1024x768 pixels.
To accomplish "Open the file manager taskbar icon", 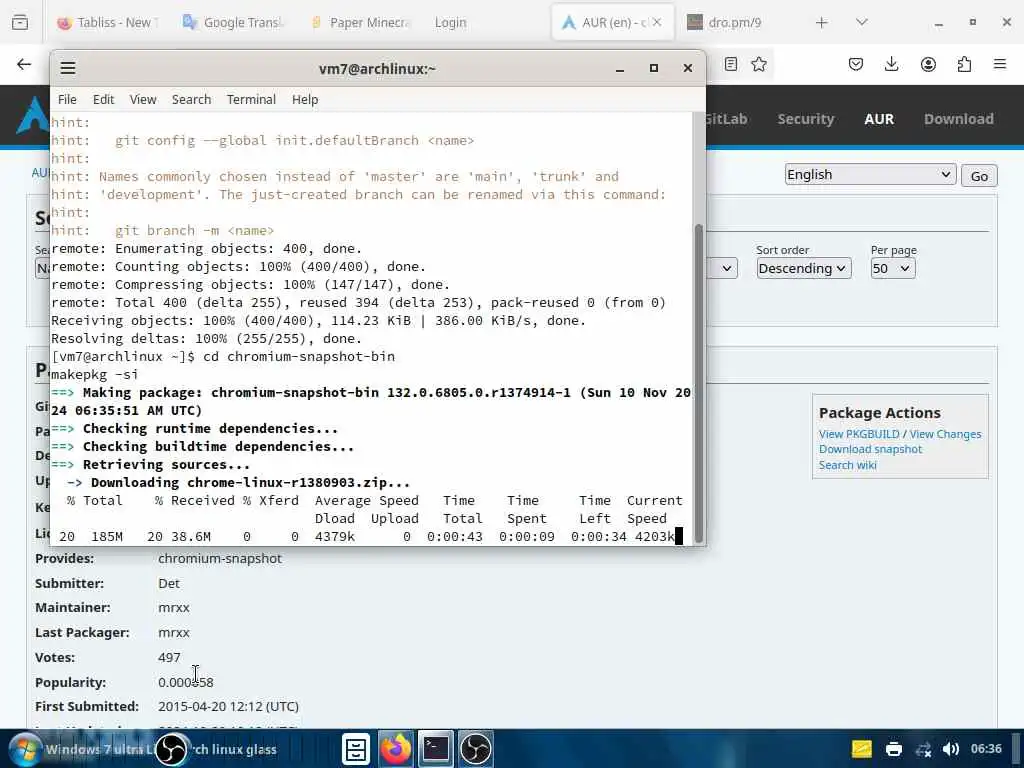I will point(356,749).
